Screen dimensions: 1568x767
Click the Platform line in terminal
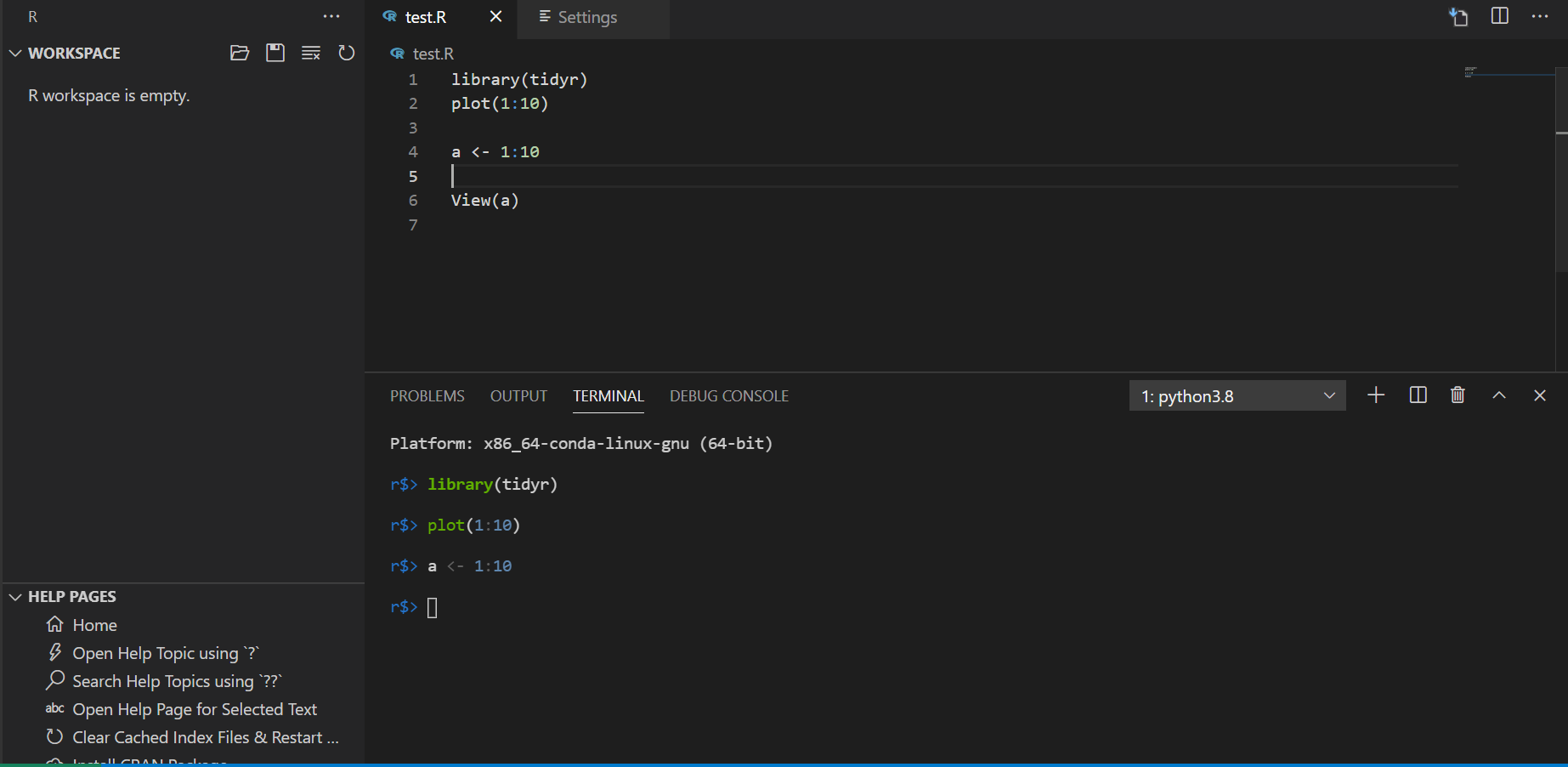coord(581,443)
